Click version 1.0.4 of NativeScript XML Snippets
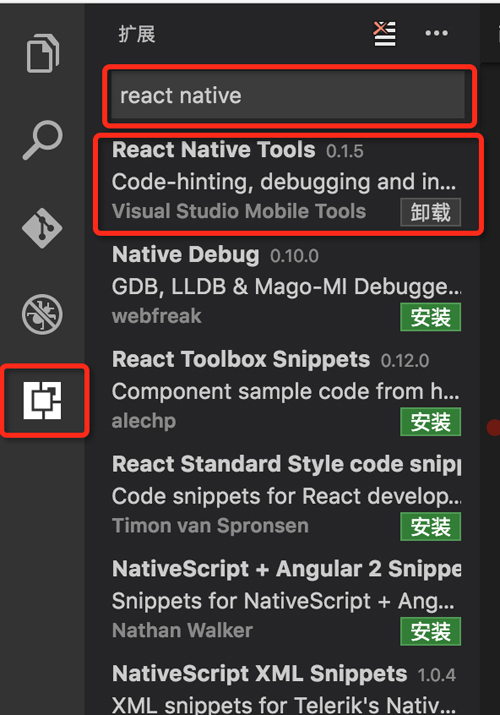This screenshot has height=715, width=500. tap(437, 675)
